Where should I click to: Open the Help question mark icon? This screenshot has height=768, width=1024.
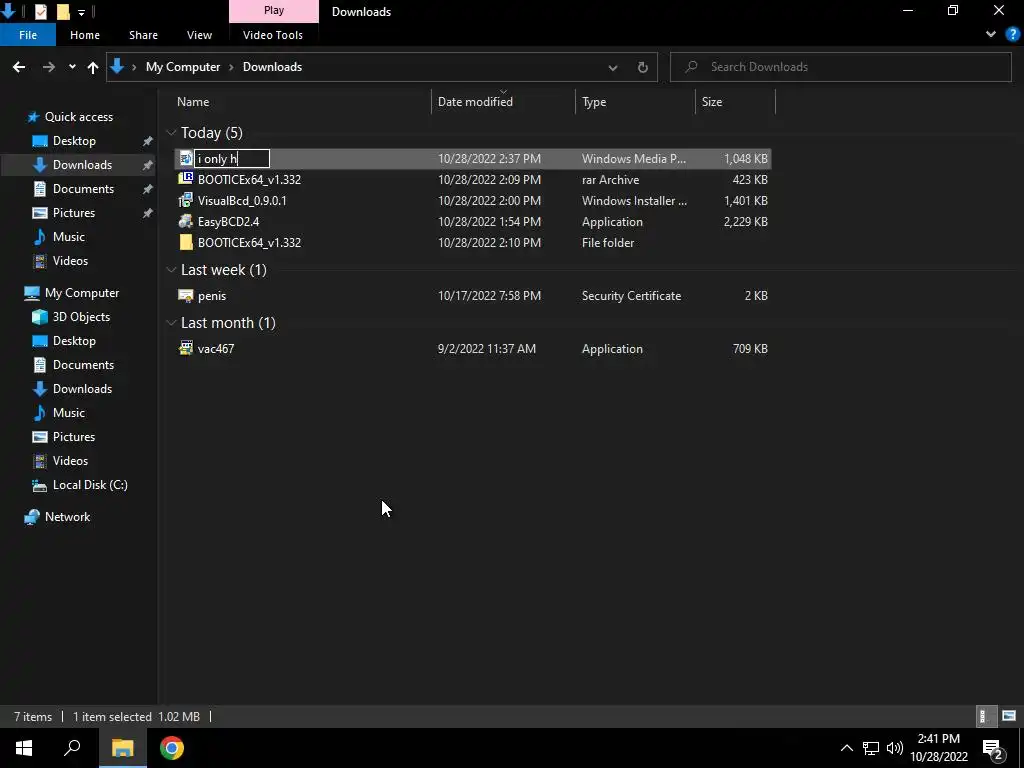[x=1013, y=35]
